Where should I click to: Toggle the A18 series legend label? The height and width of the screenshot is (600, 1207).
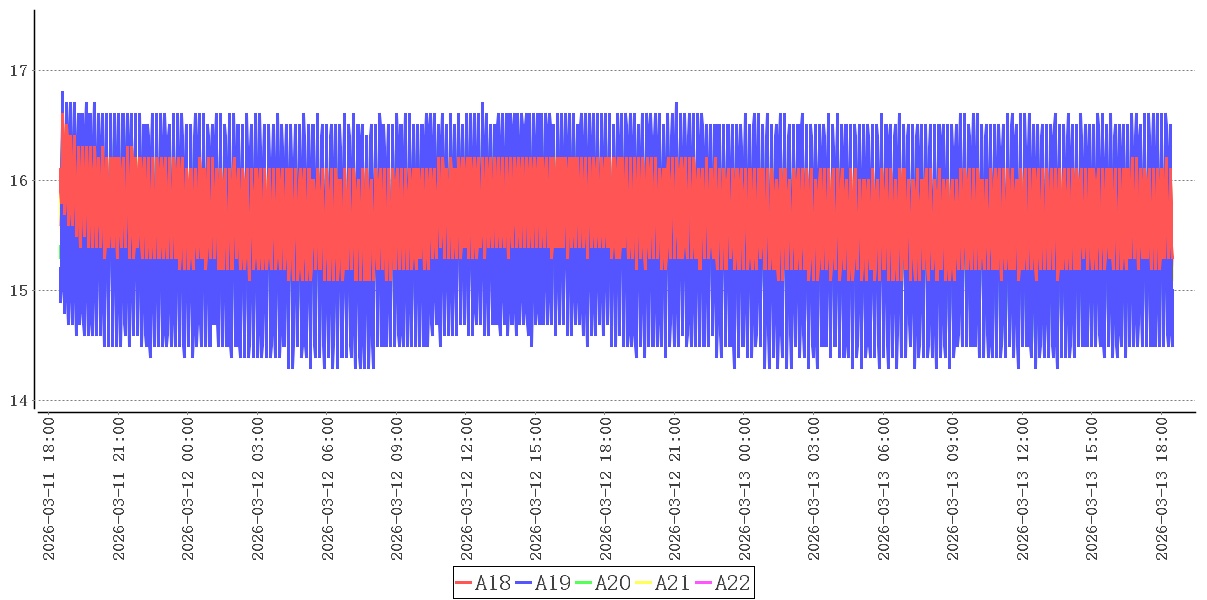(x=493, y=583)
